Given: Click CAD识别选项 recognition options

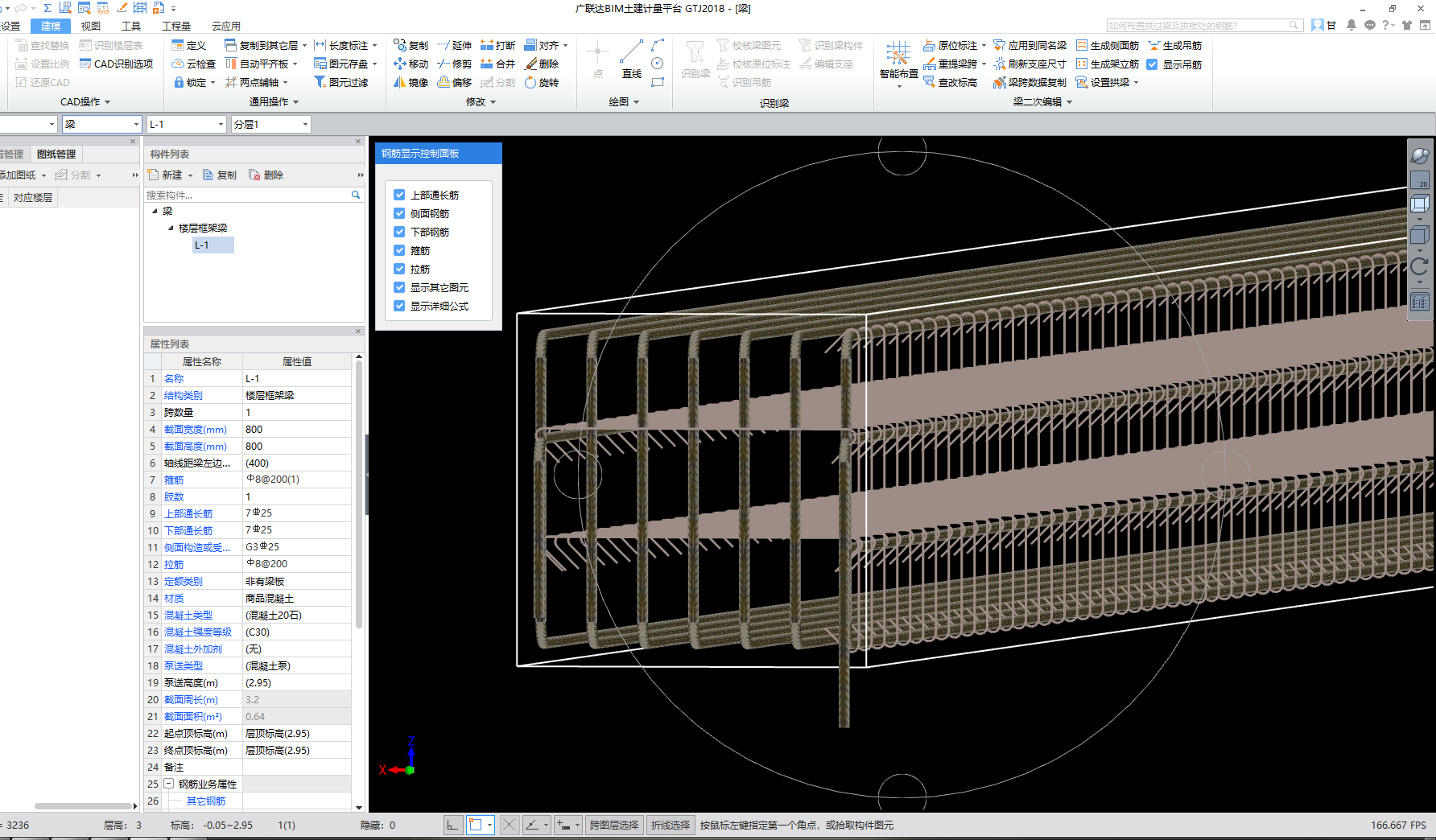Looking at the screenshot, I should pyautogui.click(x=116, y=64).
